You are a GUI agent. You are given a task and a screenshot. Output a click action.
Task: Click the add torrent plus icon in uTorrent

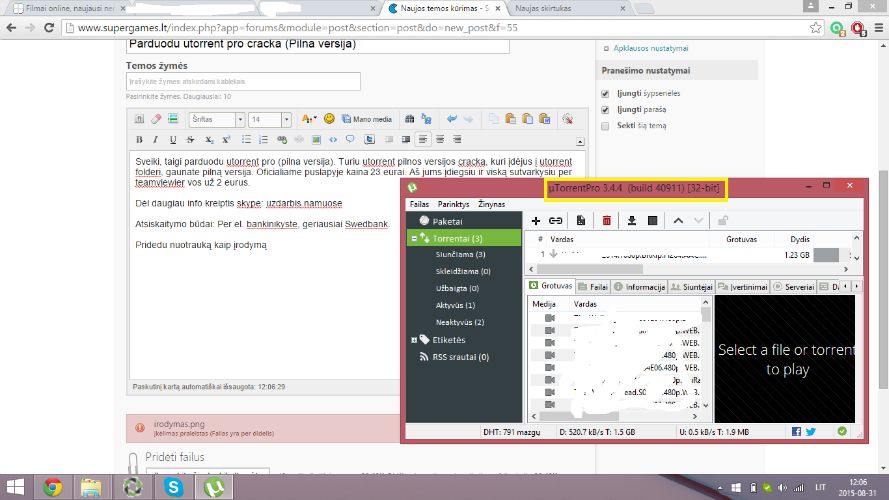pyautogui.click(x=535, y=221)
